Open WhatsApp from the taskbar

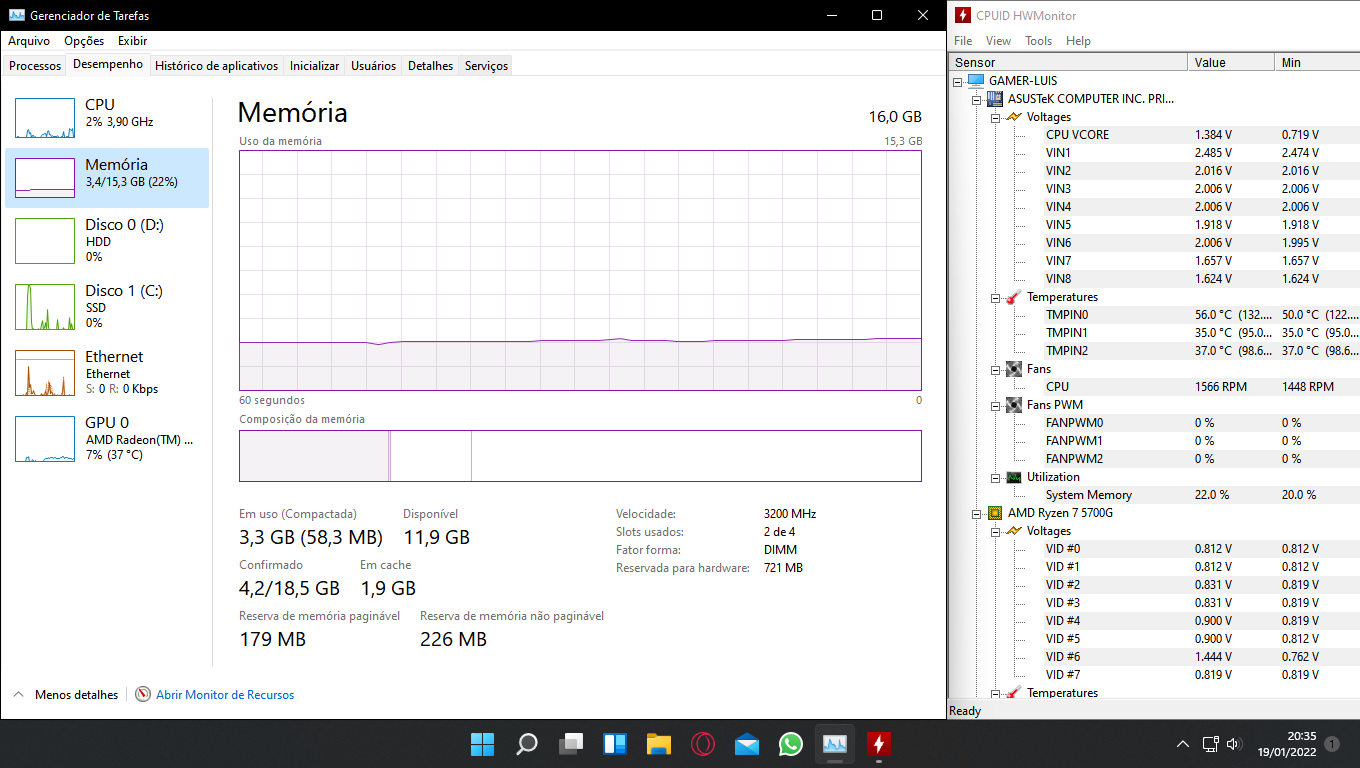click(791, 744)
